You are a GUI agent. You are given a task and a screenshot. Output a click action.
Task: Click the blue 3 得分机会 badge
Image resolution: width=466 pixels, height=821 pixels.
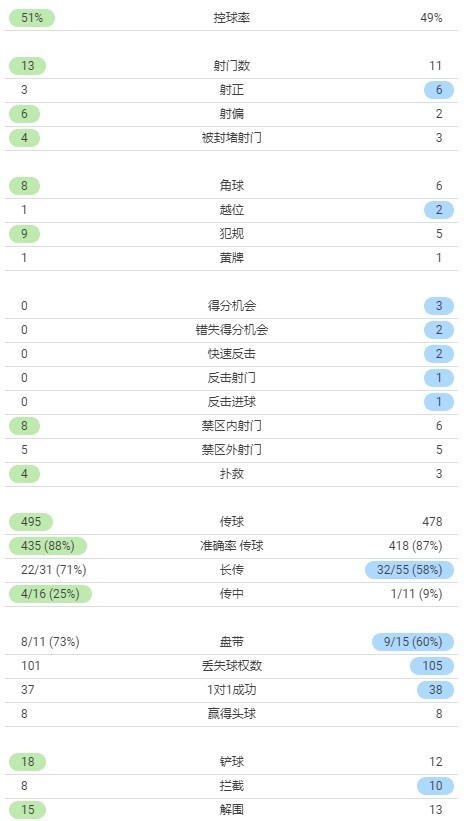pos(439,306)
